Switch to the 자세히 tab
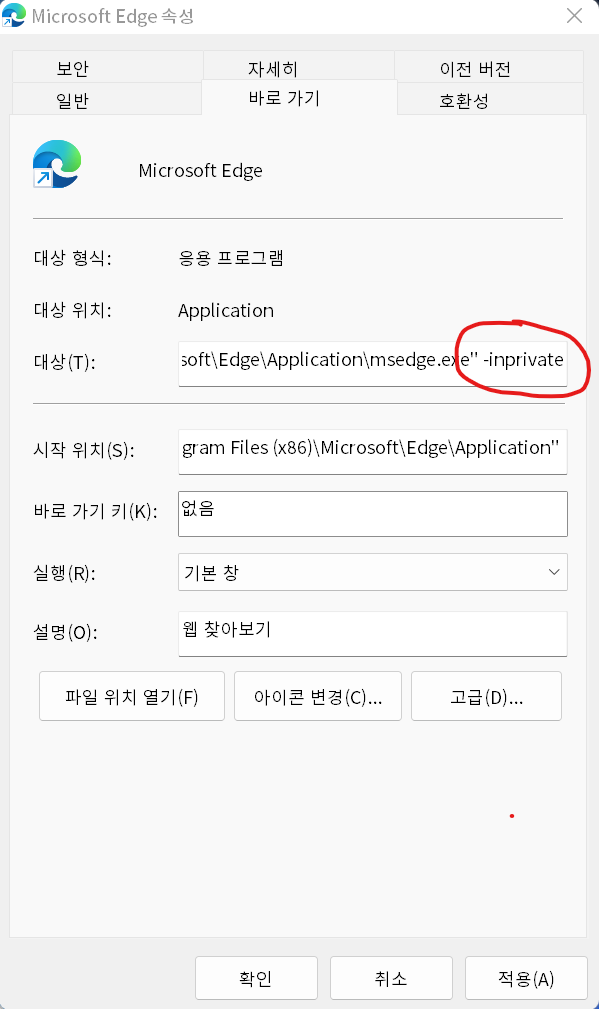Image resolution: width=599 pixels, height=1009 pixels. 299,67
